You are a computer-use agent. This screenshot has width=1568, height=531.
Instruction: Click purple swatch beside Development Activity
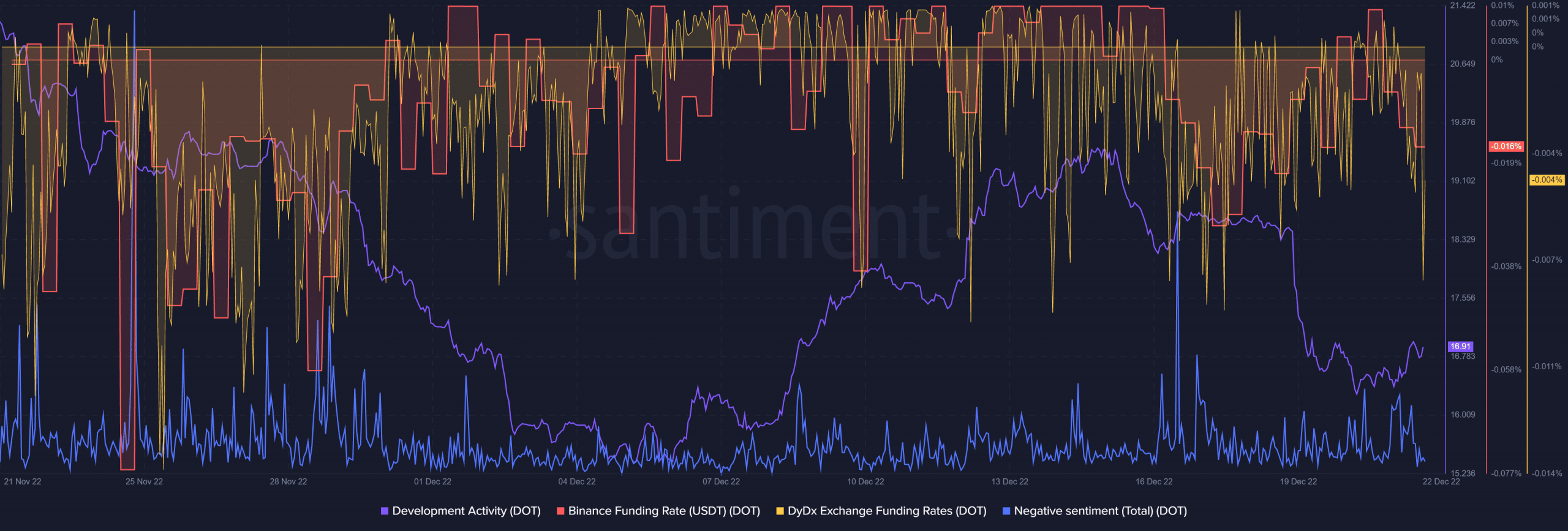385,511
